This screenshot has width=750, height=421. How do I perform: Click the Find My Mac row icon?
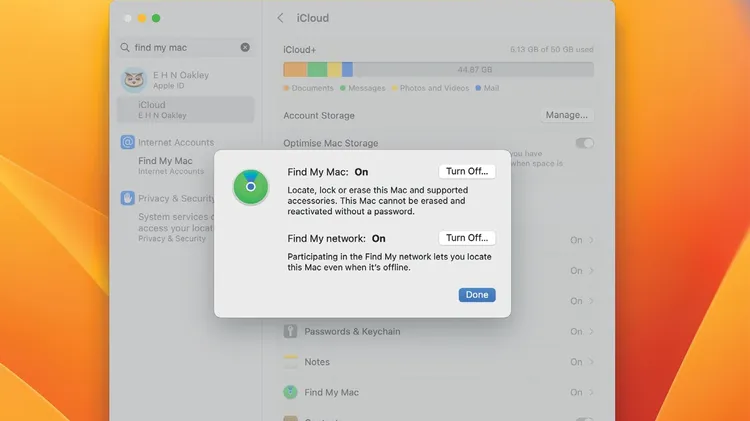click(x=290, y=392)
